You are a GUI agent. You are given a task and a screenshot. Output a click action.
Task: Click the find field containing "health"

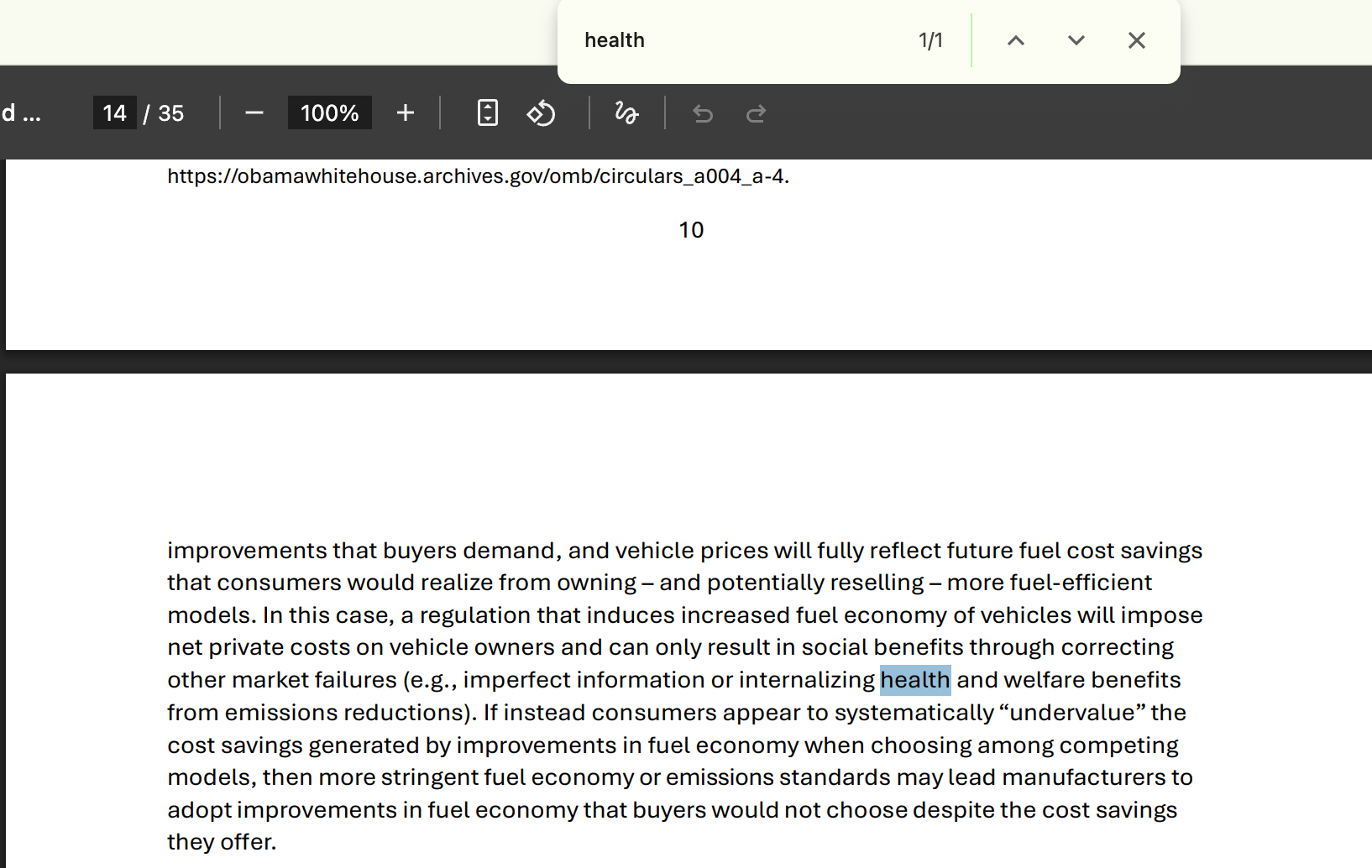(739, 40)
